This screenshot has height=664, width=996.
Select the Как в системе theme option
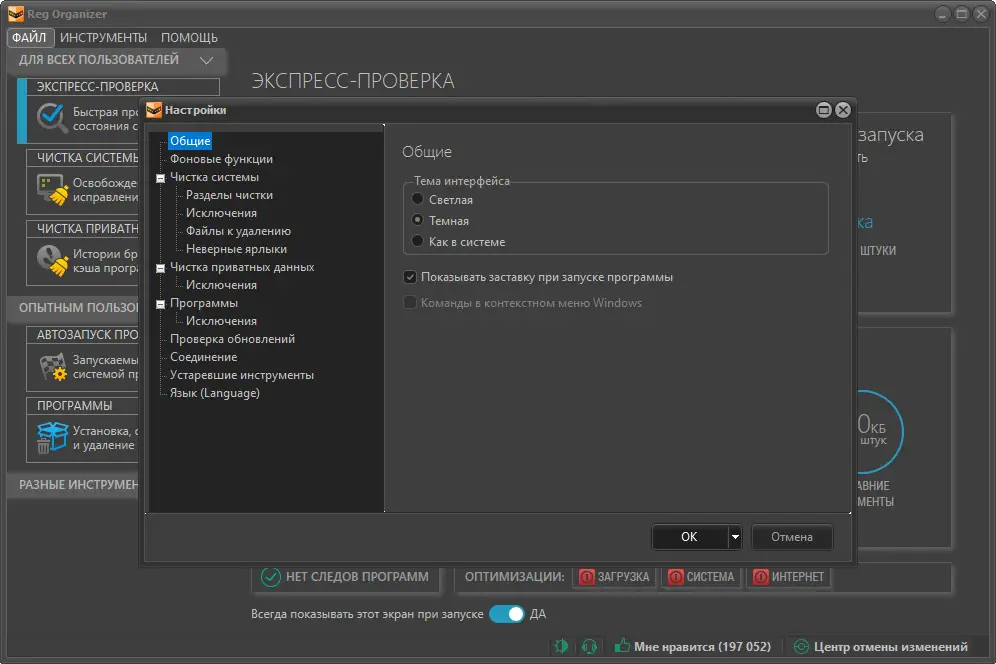point(417,241)
